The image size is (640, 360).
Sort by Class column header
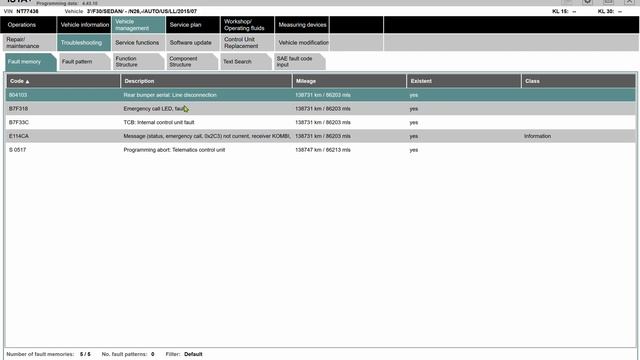tap(578, 81)
